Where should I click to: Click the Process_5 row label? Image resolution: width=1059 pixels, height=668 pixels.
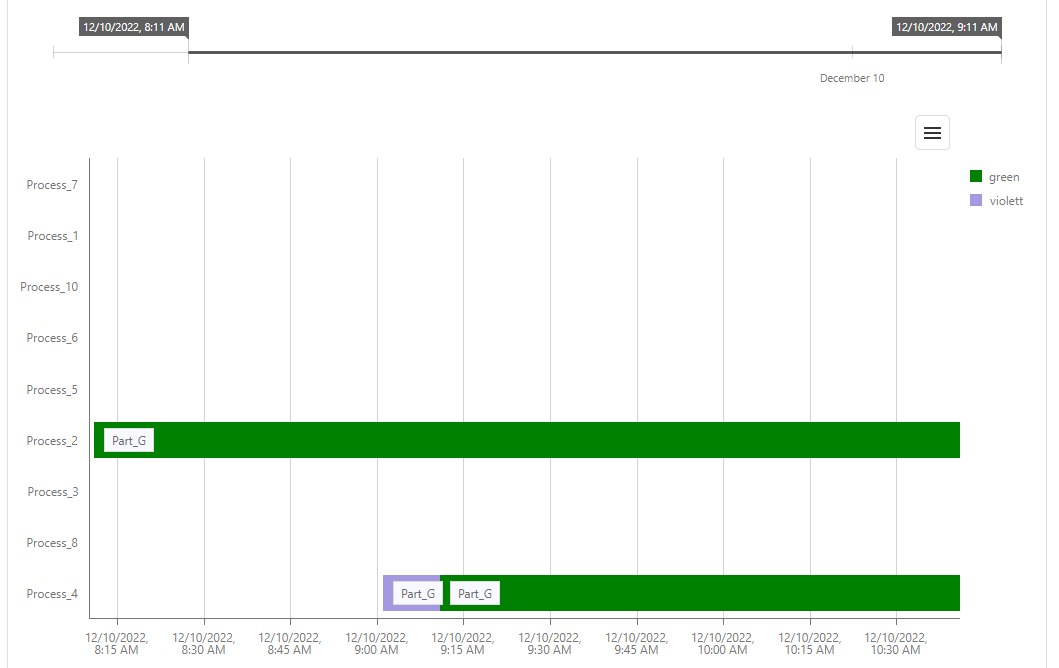(x=51, y=389)
